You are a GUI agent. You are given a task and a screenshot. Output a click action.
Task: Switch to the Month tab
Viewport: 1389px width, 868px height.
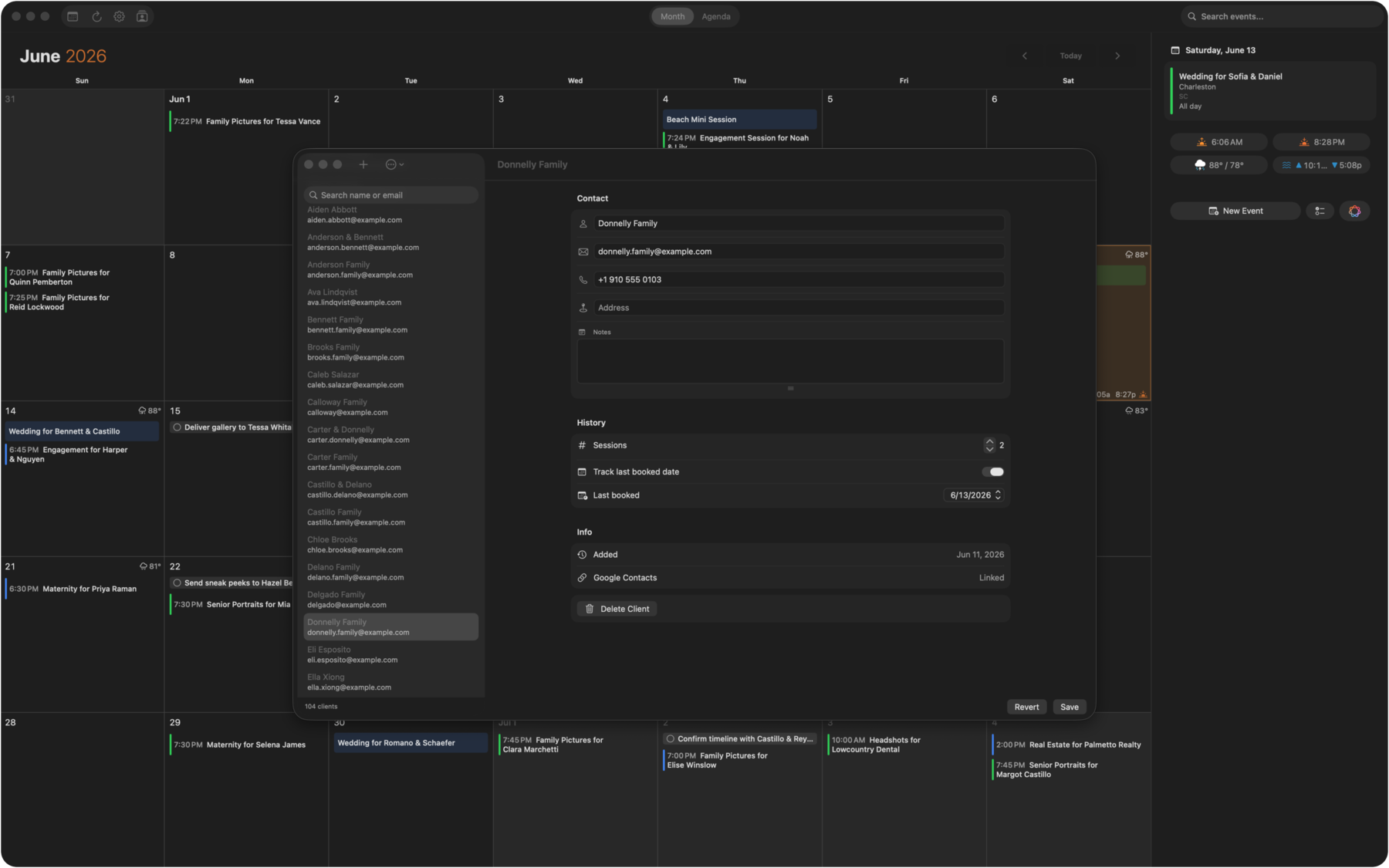pyautogui.click(x=672, y=16)
